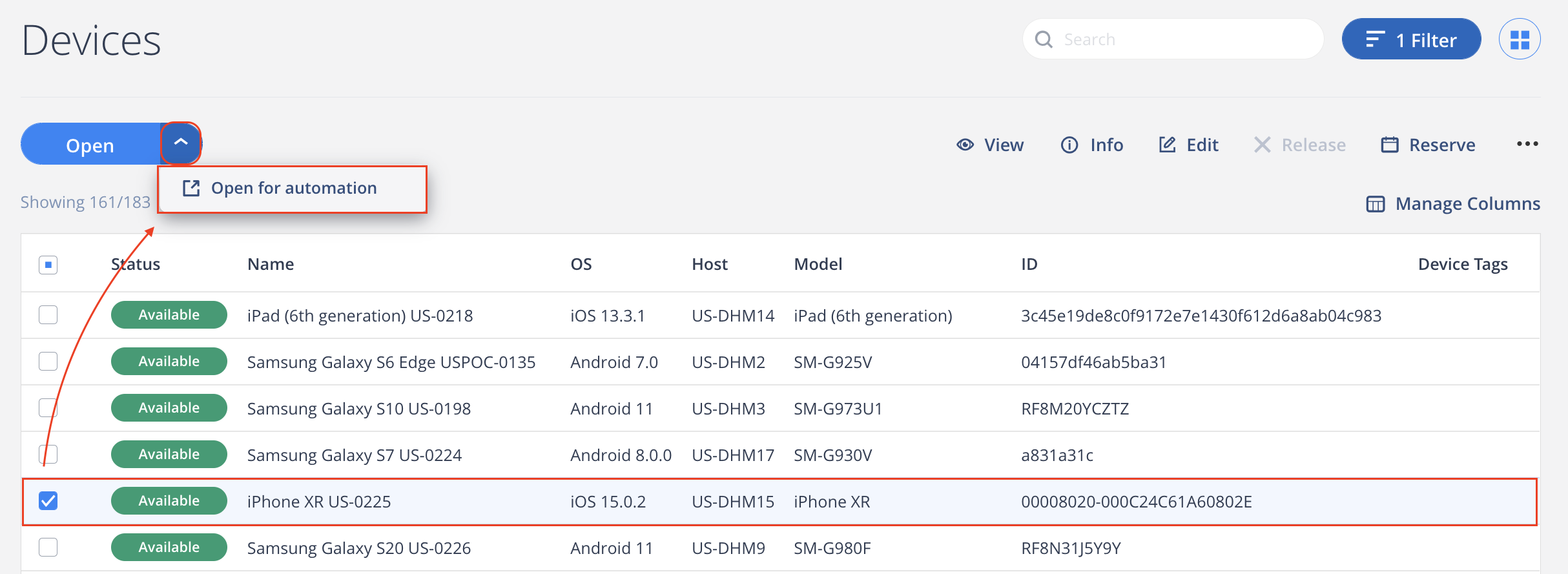Focus the Search input field
This screenshot has height=574, width=1568.
[x=1173, y=39]
